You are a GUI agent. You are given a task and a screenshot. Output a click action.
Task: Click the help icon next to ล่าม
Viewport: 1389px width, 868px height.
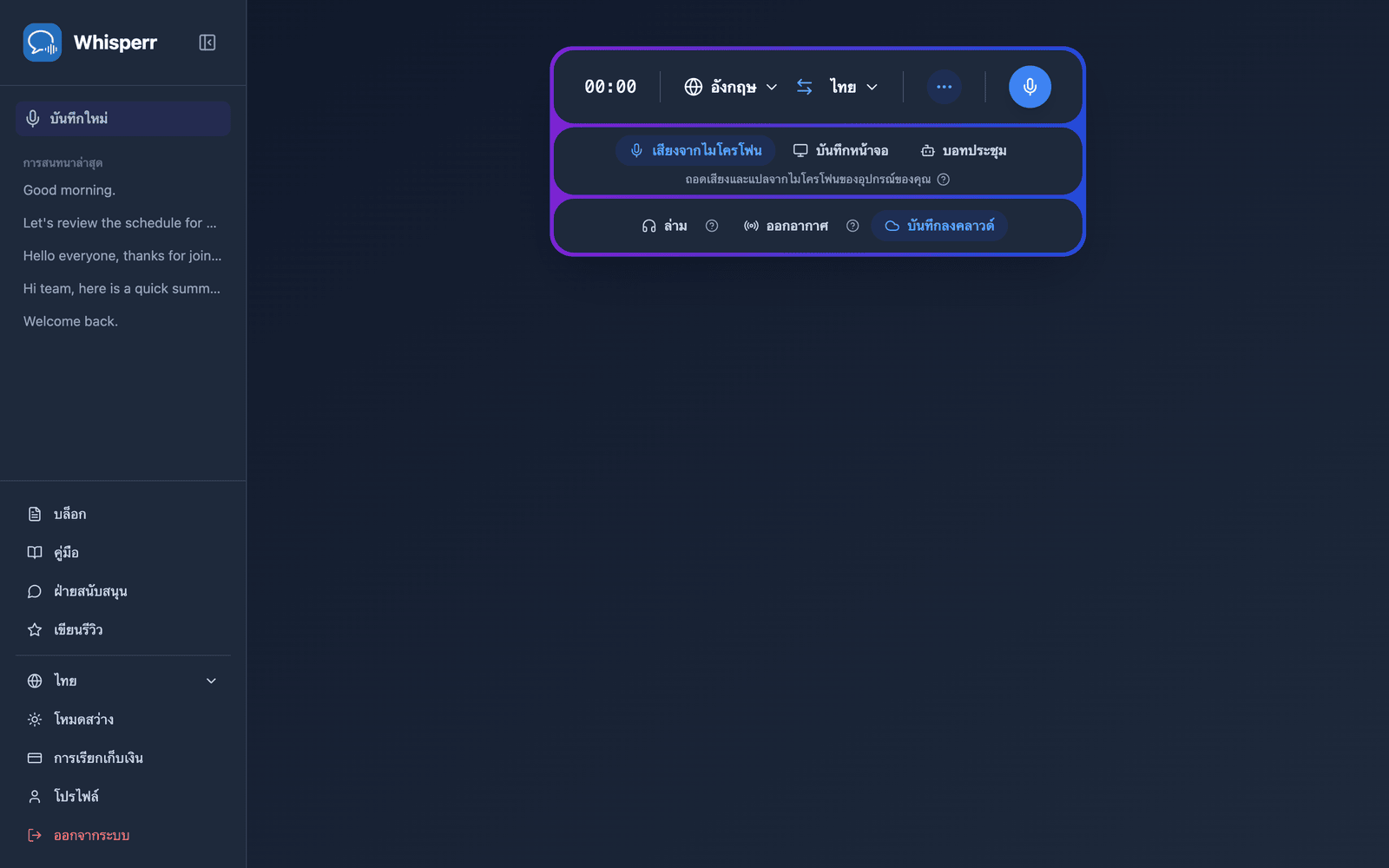tap(712, 226)
